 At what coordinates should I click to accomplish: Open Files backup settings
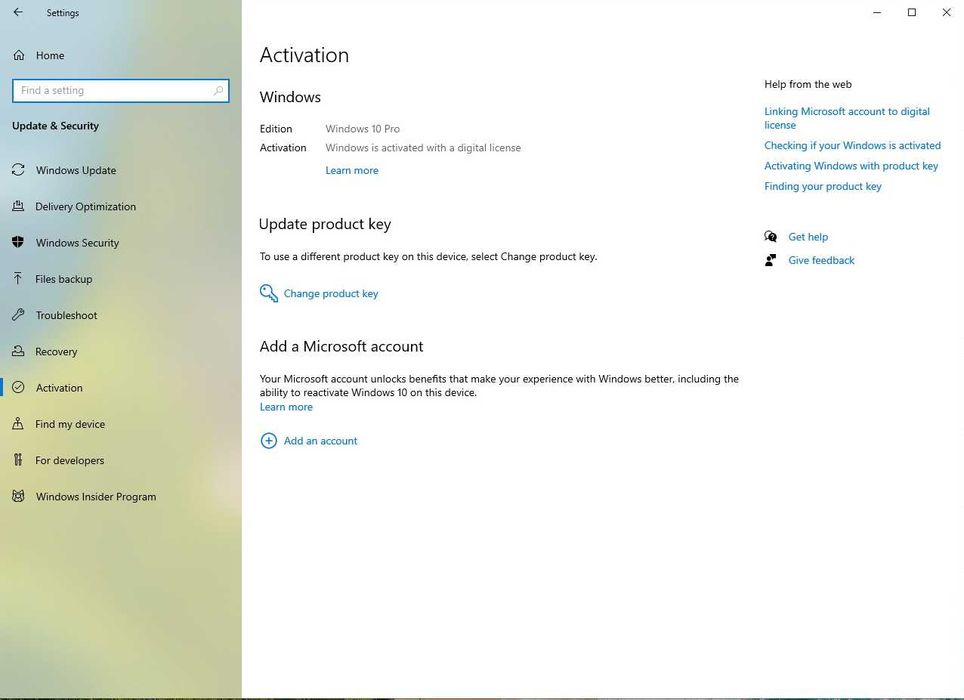(120, 279)
